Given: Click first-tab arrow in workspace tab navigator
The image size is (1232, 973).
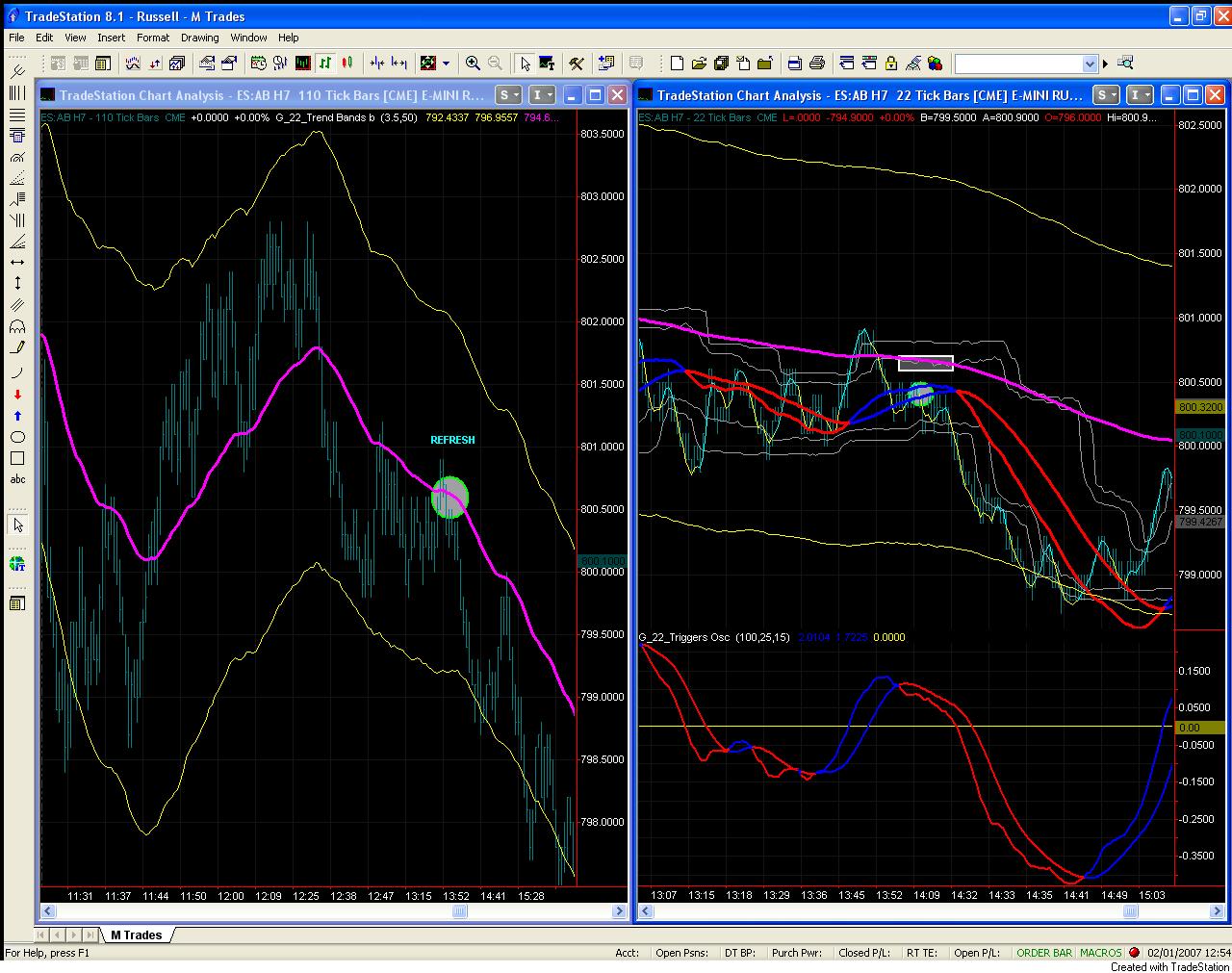Looking at the screenshot, I should (42, 935).
